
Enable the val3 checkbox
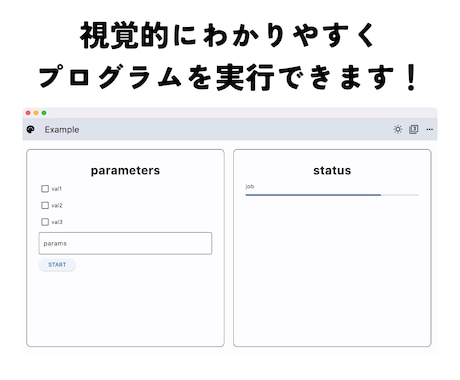point(45,222)
